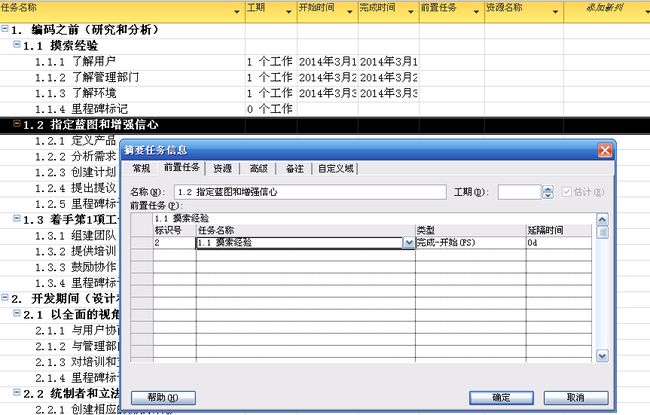Switch to the 资源 tab
Image resolution: width=650 pixels, height=415 pixels.
(223, 168)
